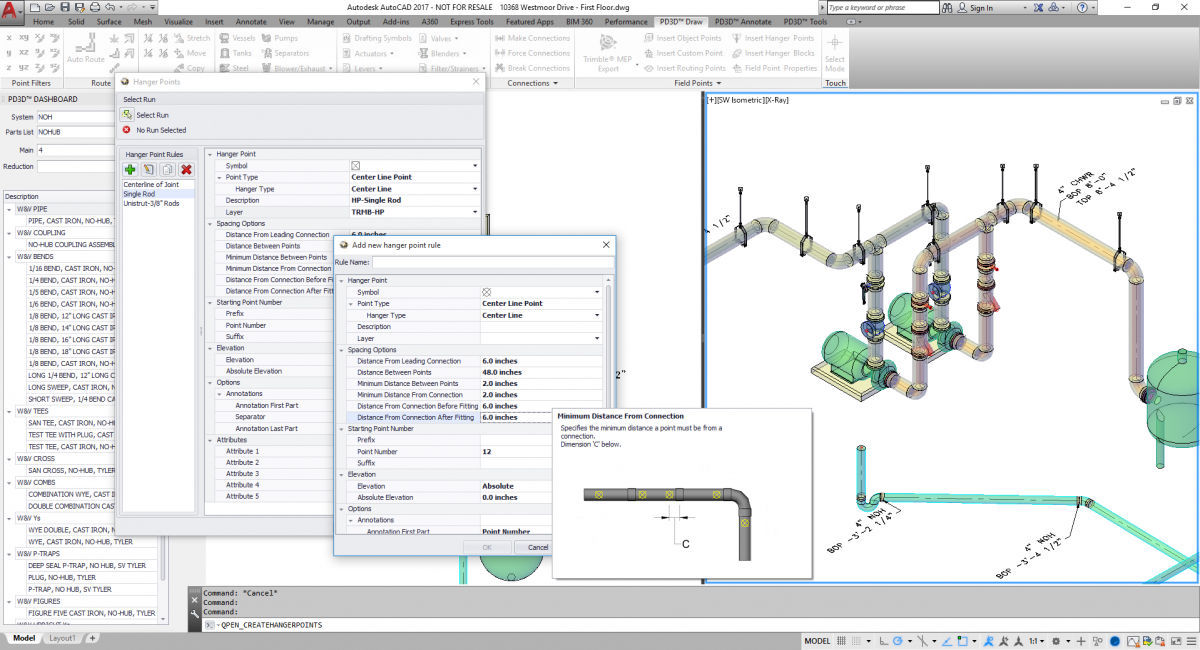Add a new hanger point rule with green plus
1200x650 pixels.
pyautogui.click(x=130, y=168)
